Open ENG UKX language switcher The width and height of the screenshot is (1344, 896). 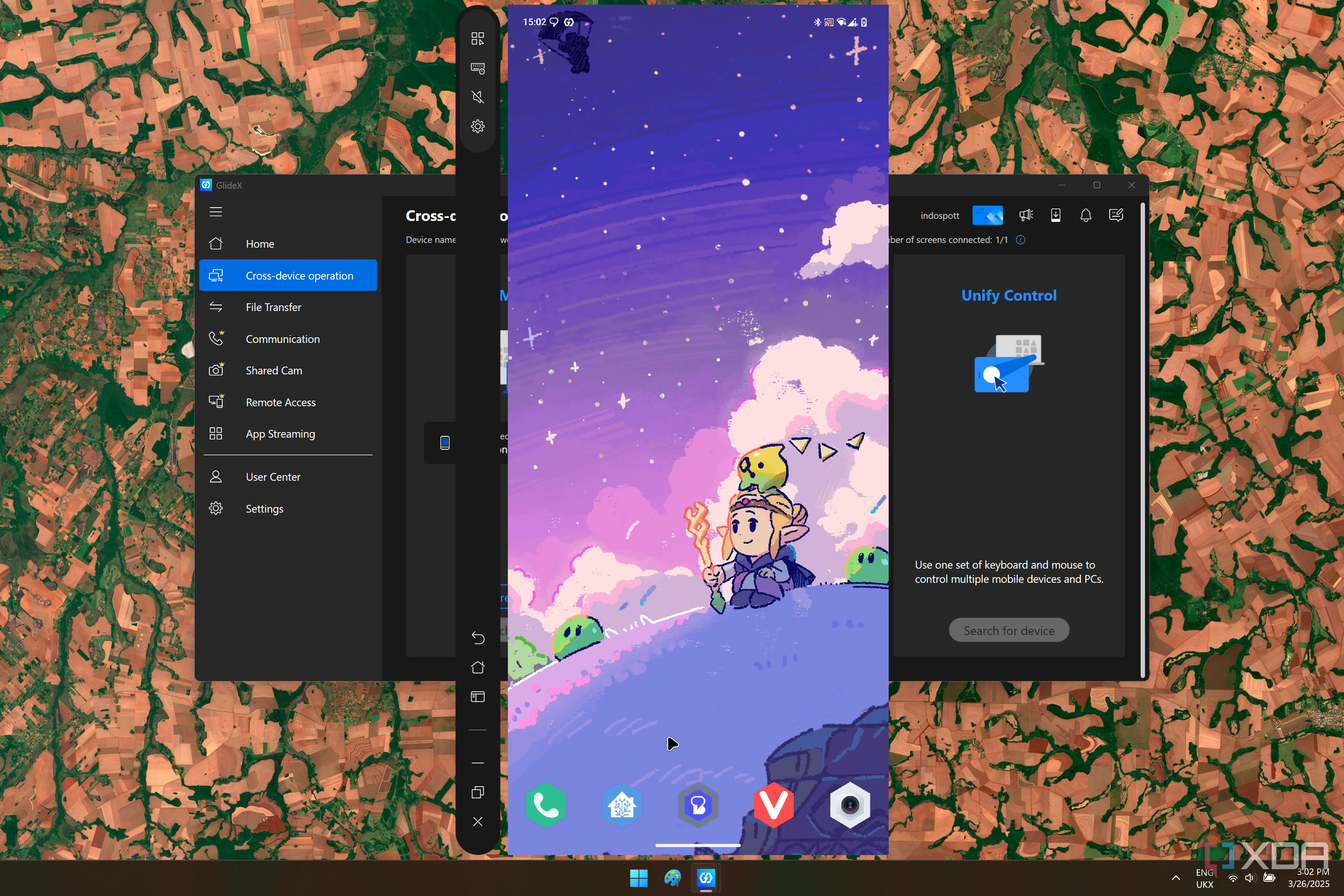click(1204, 878)
